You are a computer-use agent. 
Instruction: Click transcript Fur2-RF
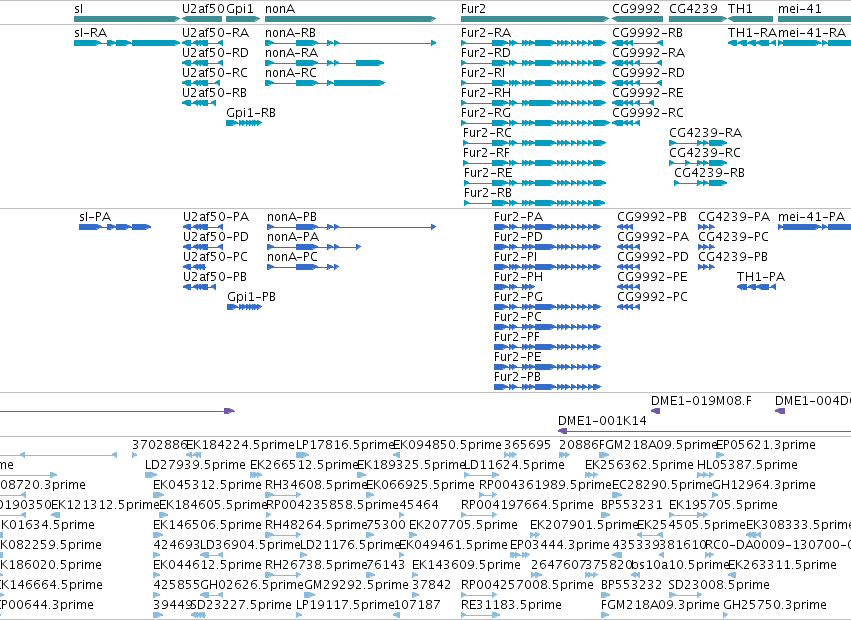coord(535,163)
